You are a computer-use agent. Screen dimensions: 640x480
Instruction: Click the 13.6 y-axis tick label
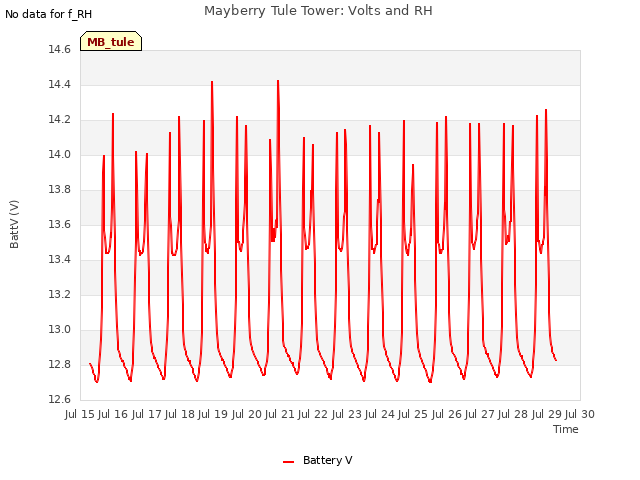[60, 224]
